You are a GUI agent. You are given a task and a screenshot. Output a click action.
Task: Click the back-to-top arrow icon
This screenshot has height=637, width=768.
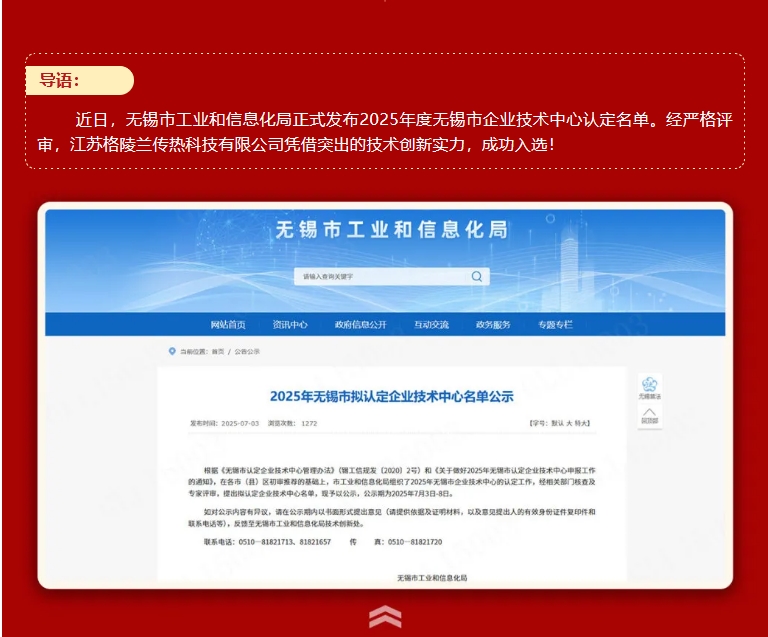pos(649,416)
